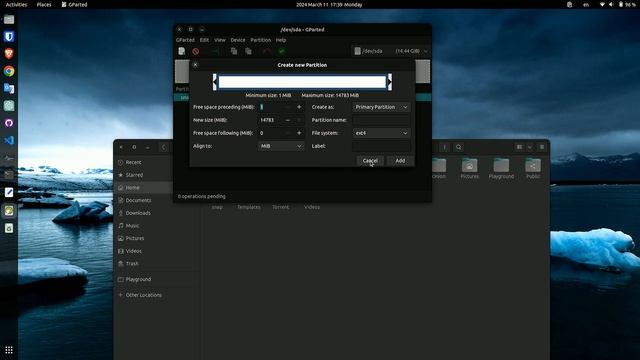The height and width of the screenshot is (360, 640).
Task: Click the left resize handle of partition bar
Action: click(x=215, y=82)
